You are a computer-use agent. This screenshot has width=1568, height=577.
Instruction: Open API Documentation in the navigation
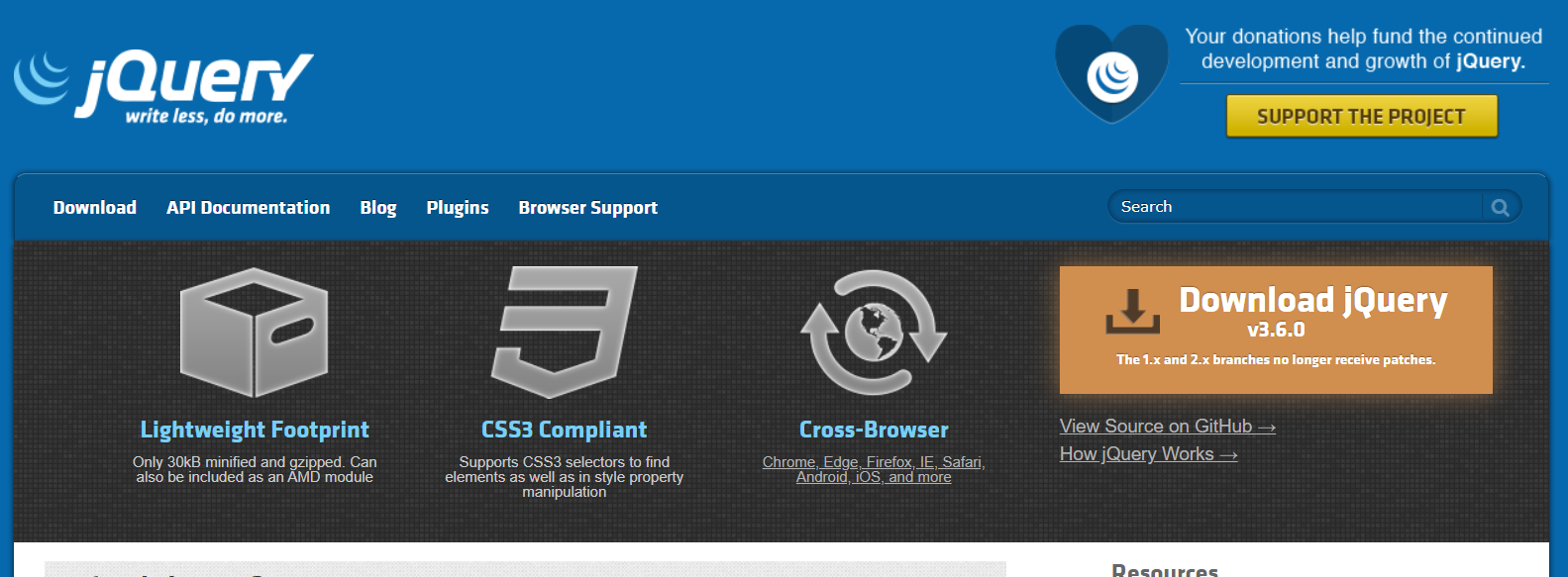point(249,208)
